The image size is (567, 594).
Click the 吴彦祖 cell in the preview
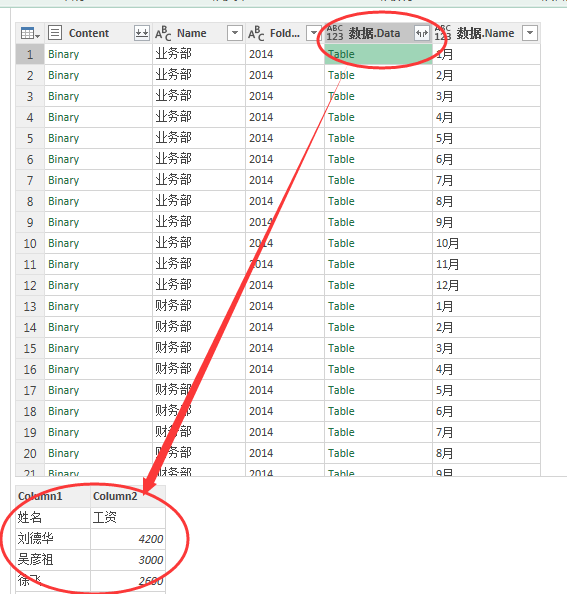53,560
